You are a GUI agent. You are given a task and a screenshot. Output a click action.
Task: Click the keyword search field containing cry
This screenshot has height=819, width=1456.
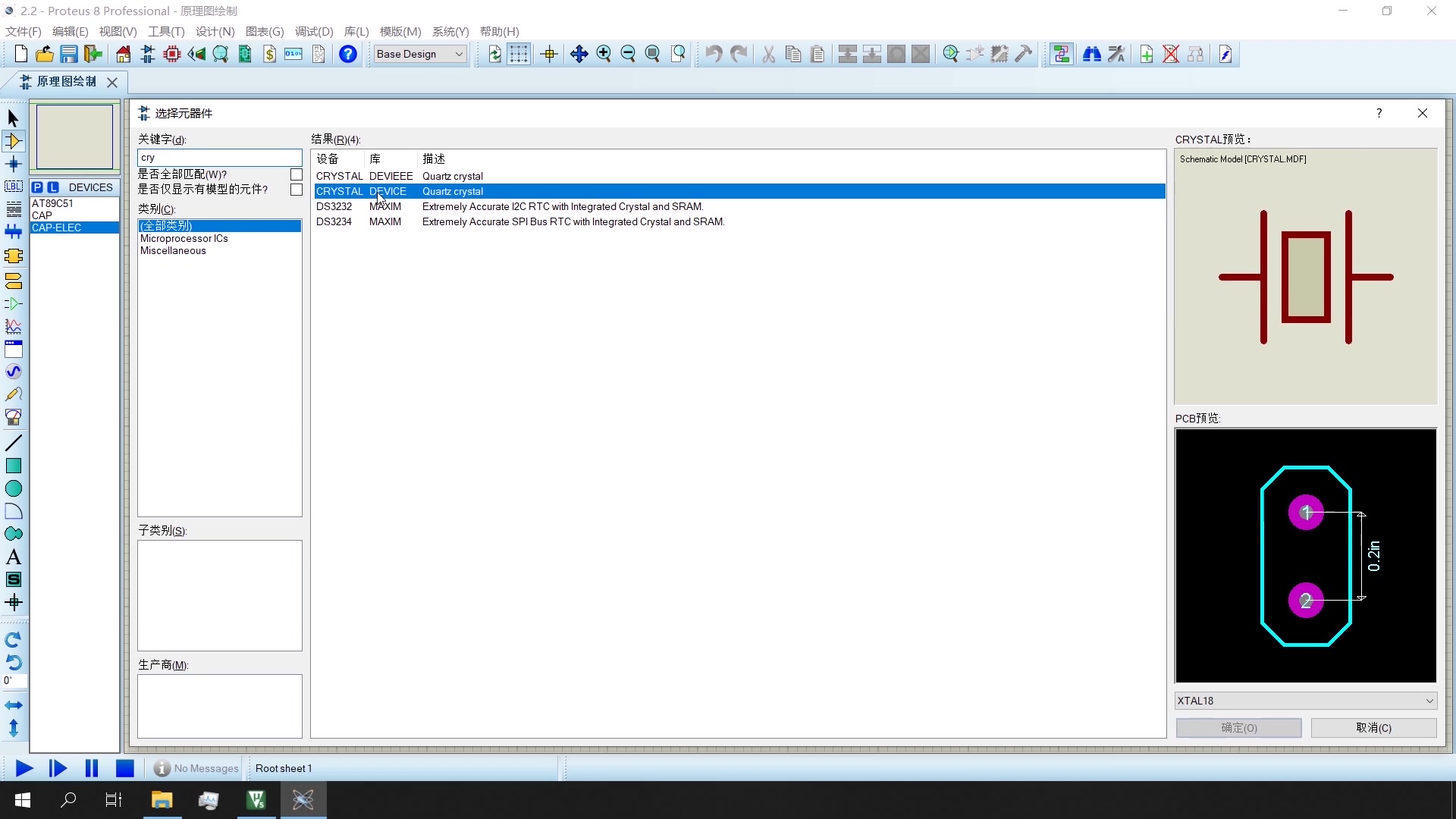(x=219, y=158)
